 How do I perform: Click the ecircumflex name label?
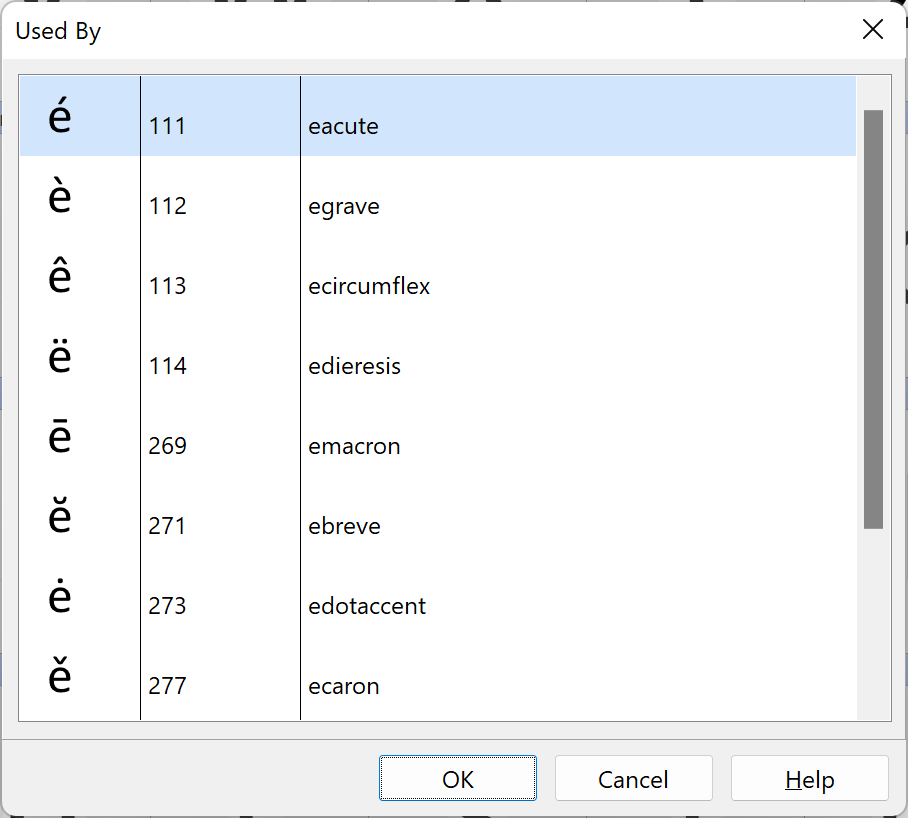coord(369,287)
